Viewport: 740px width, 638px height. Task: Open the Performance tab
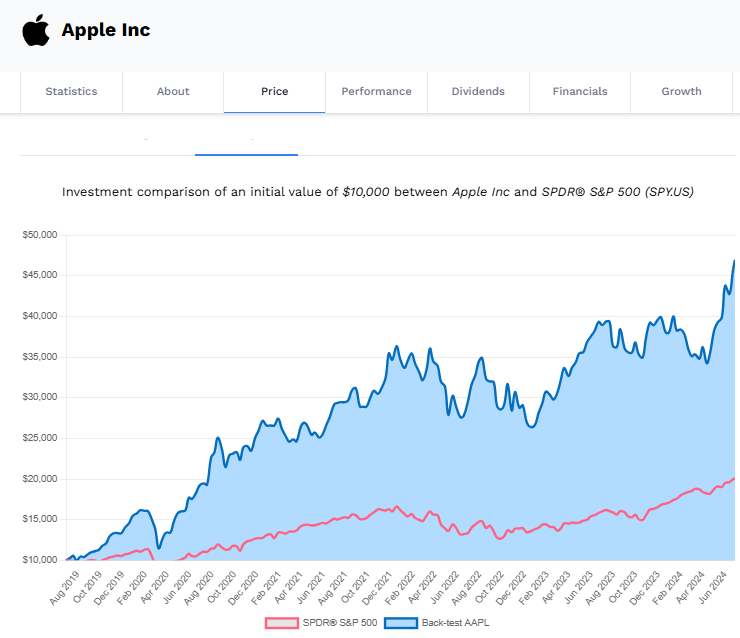[x=377, y=92]
